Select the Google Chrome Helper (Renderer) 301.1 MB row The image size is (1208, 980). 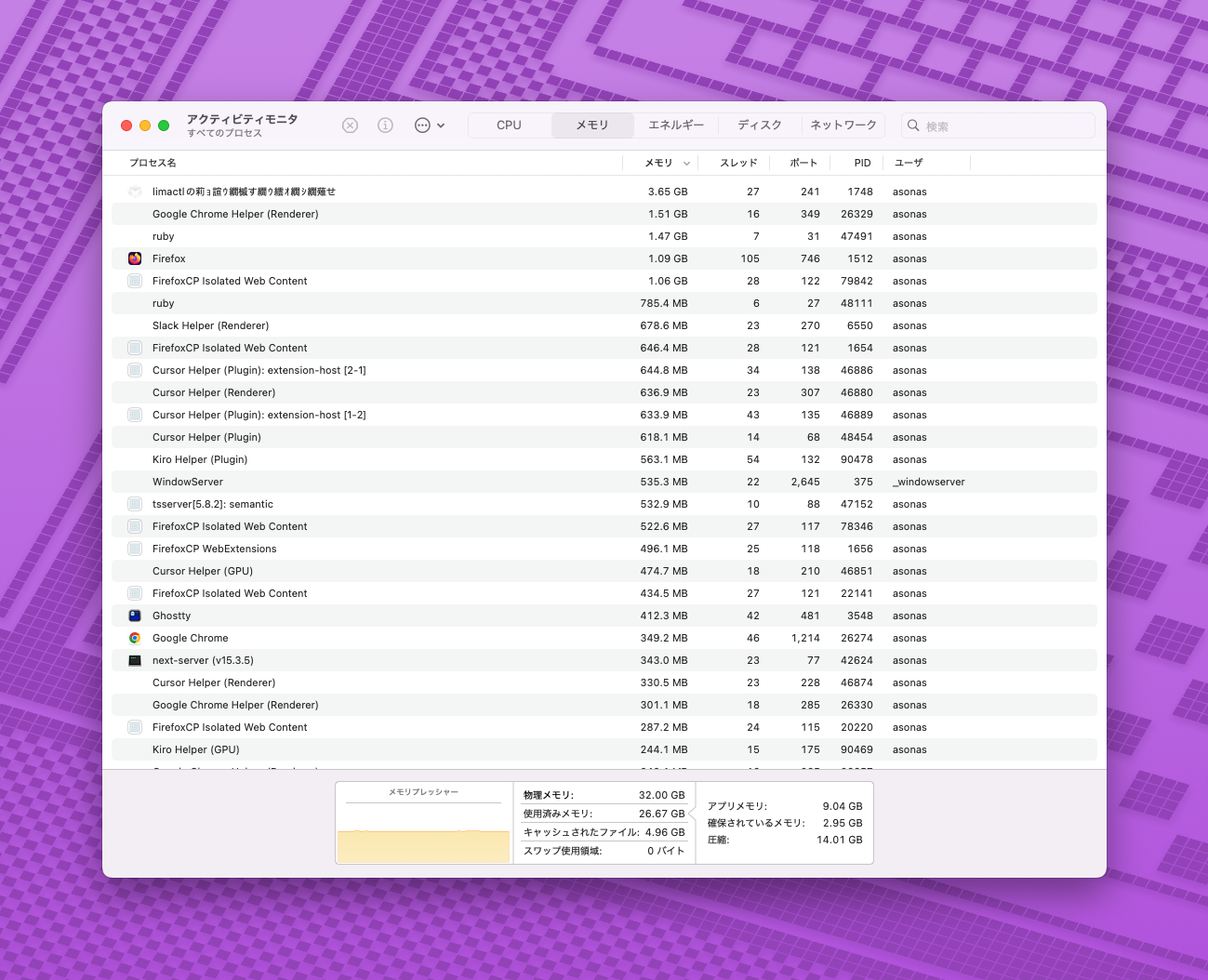point(604,705)
